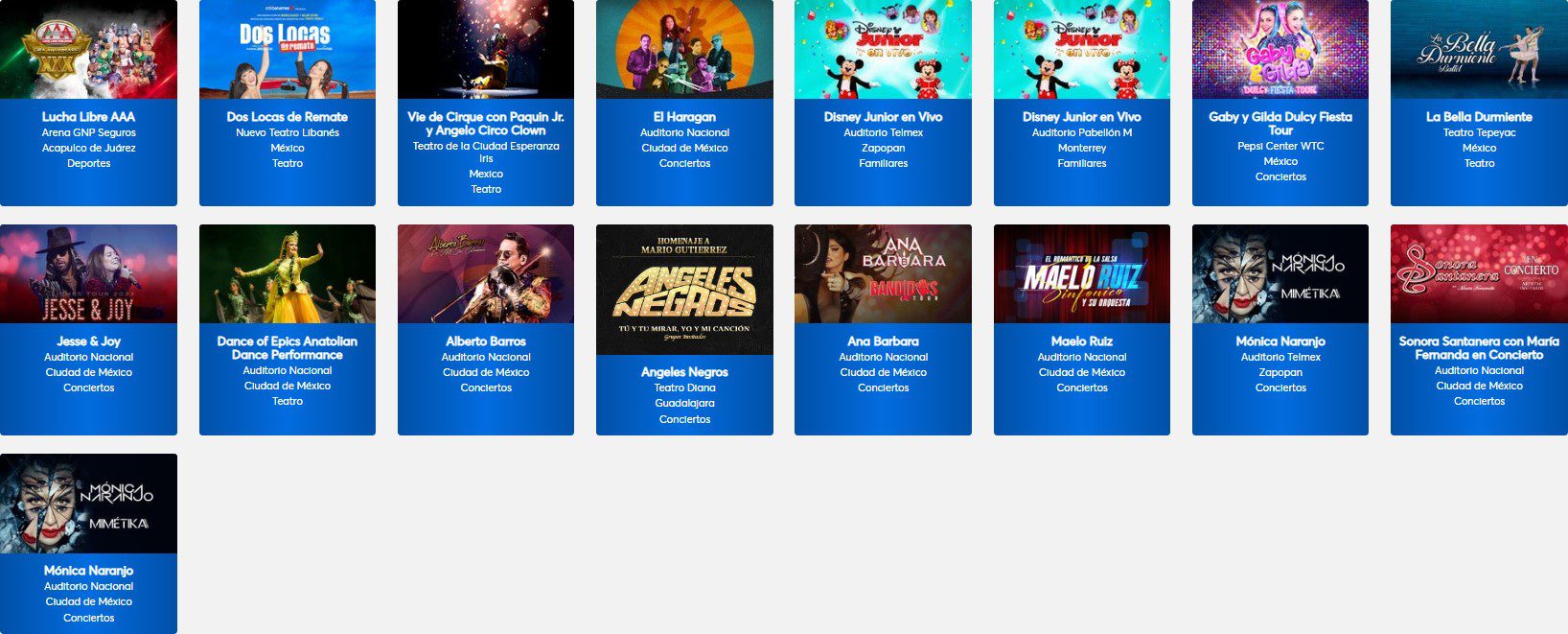The image size is (1568, 634).
Task: Click the Maelo Ruiz Sinfónico poster
Action: [1082, 273]
